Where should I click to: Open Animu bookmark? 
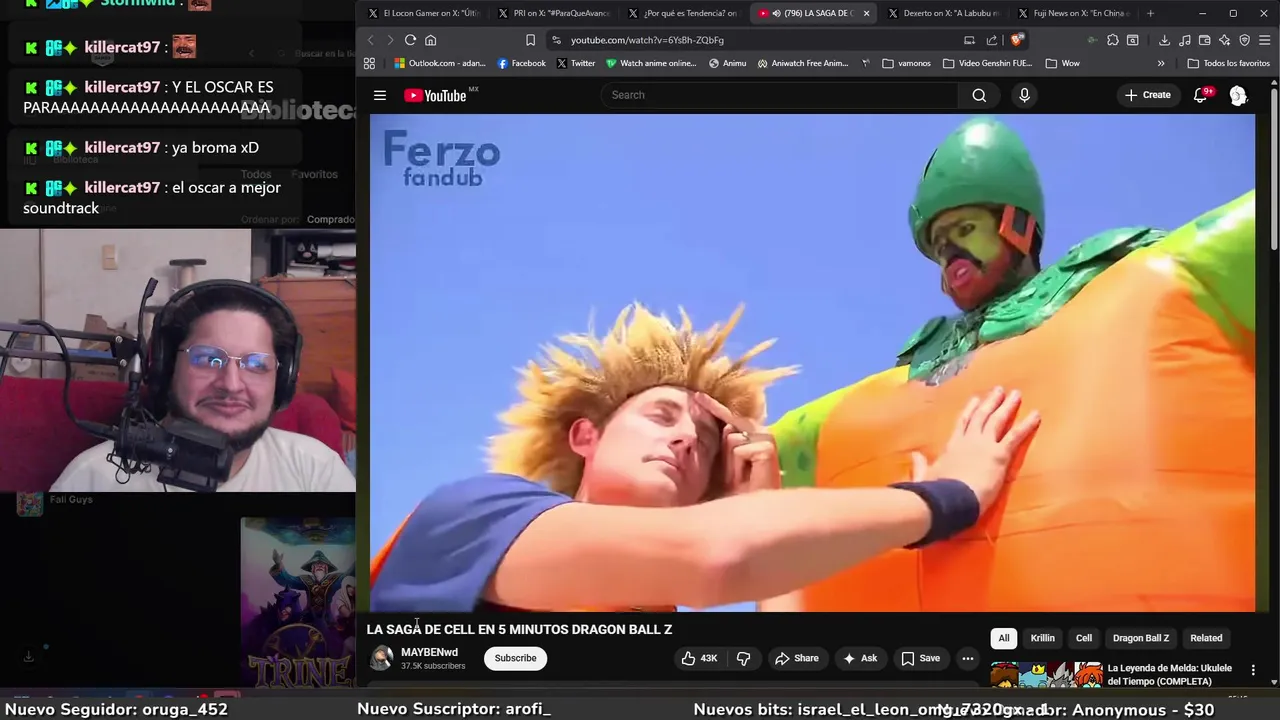[x=727, y=63]
